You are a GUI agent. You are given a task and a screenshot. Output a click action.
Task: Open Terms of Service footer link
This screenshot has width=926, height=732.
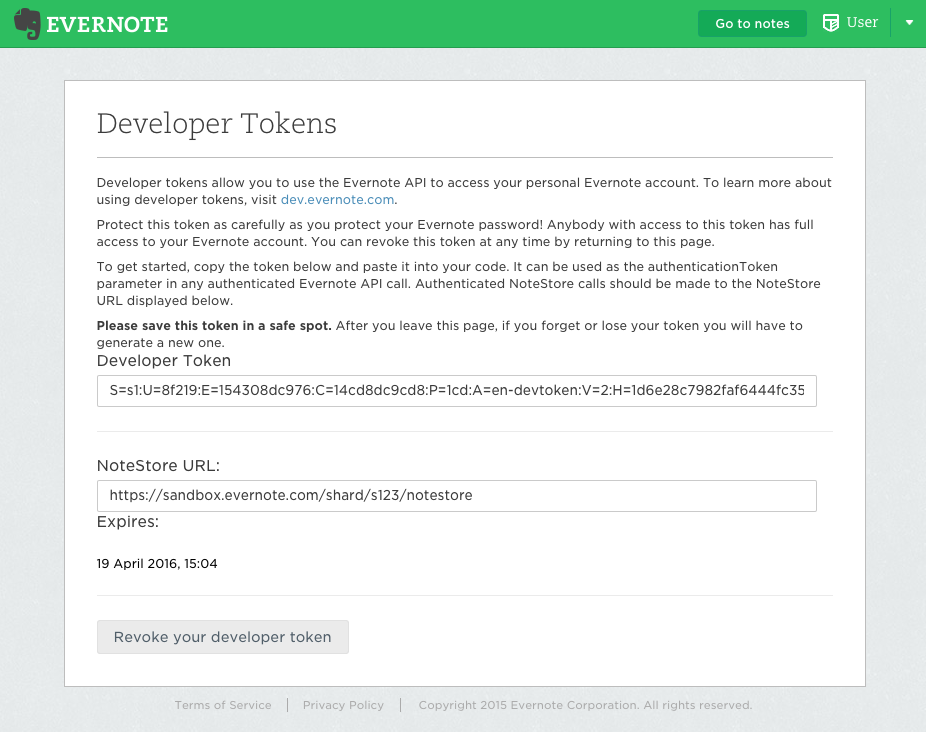[x=223, y=705]
